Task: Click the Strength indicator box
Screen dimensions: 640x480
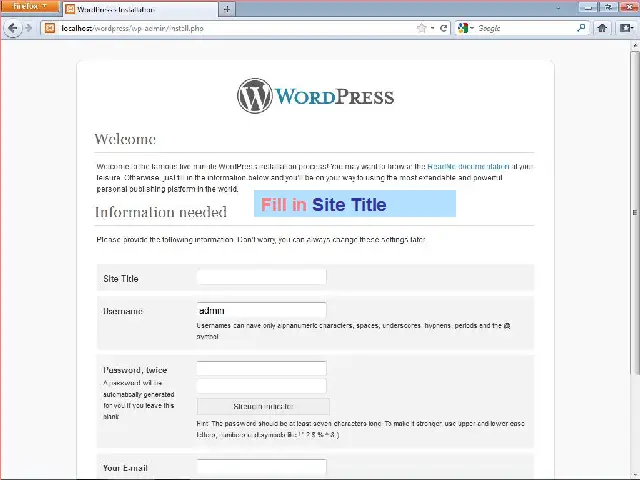Action: tap(263, 407)
